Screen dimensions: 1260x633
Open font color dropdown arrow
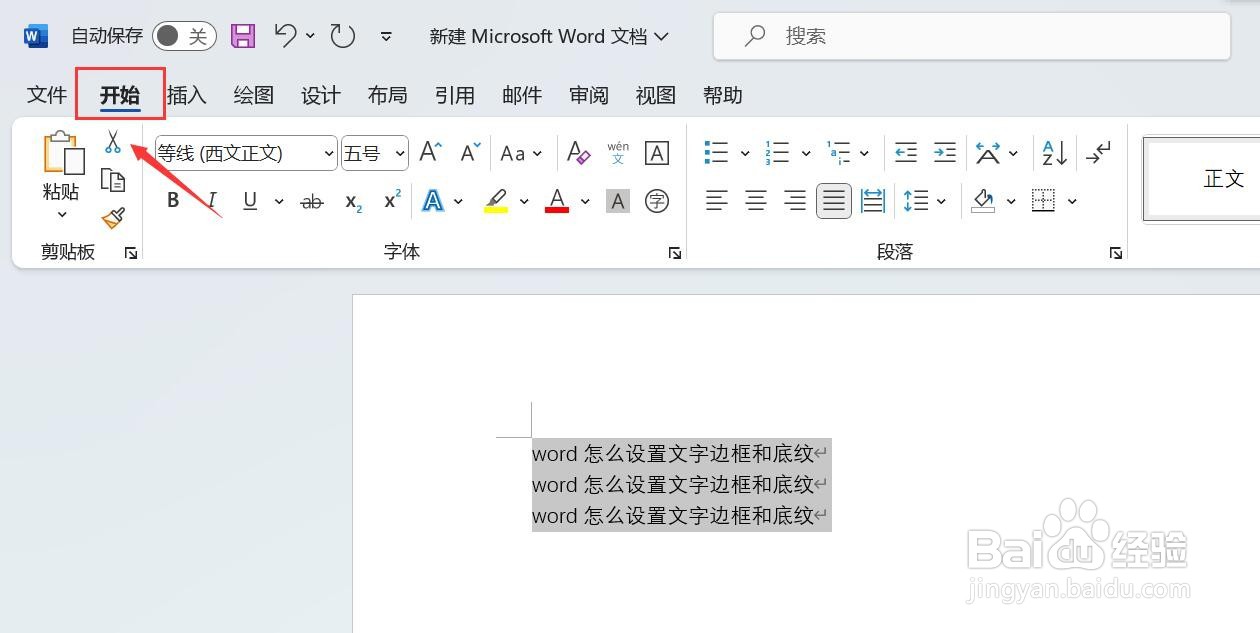[585, 201]
